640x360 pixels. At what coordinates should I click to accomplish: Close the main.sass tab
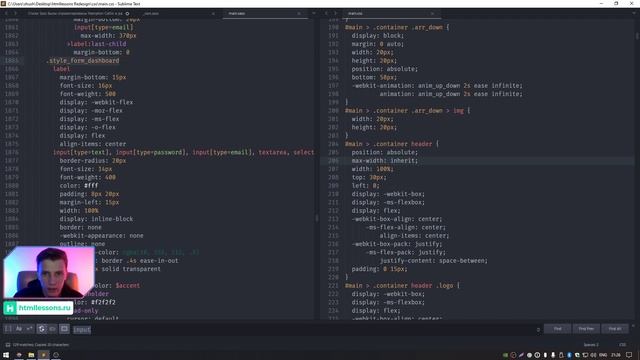point(299,13)
